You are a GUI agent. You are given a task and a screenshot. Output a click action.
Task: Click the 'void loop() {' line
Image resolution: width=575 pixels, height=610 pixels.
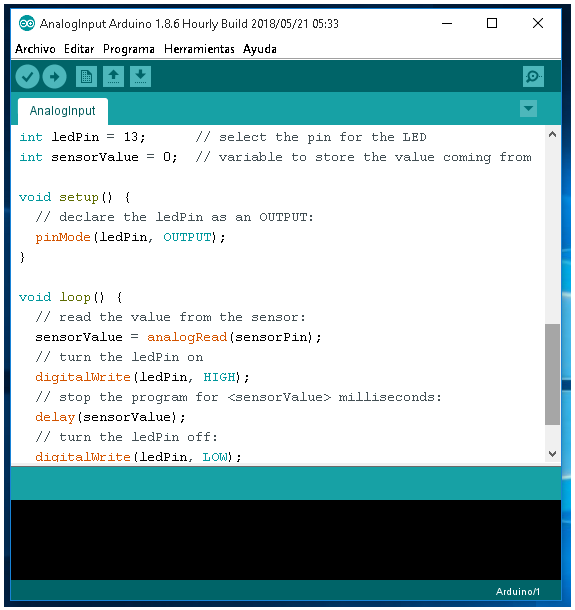70,297
